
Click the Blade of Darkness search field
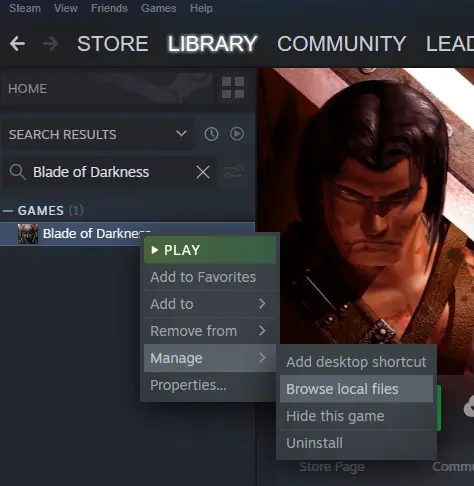110,172
